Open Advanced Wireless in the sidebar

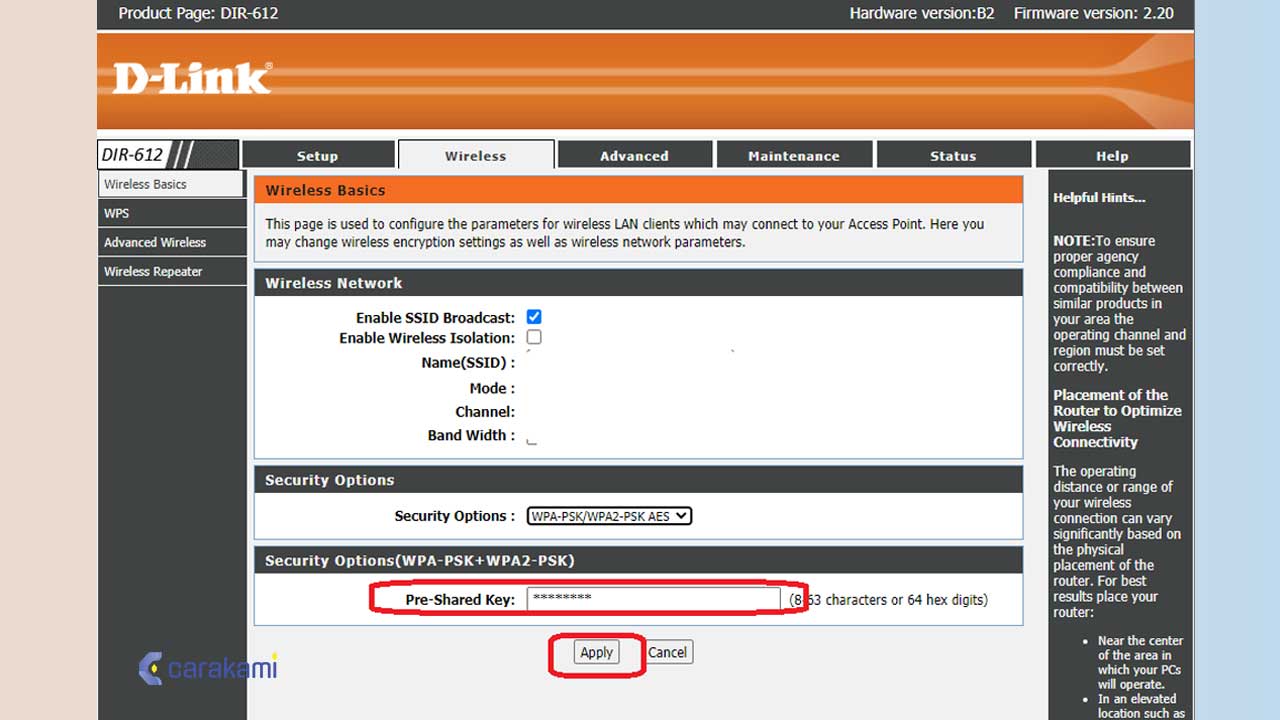coord(171,242)
